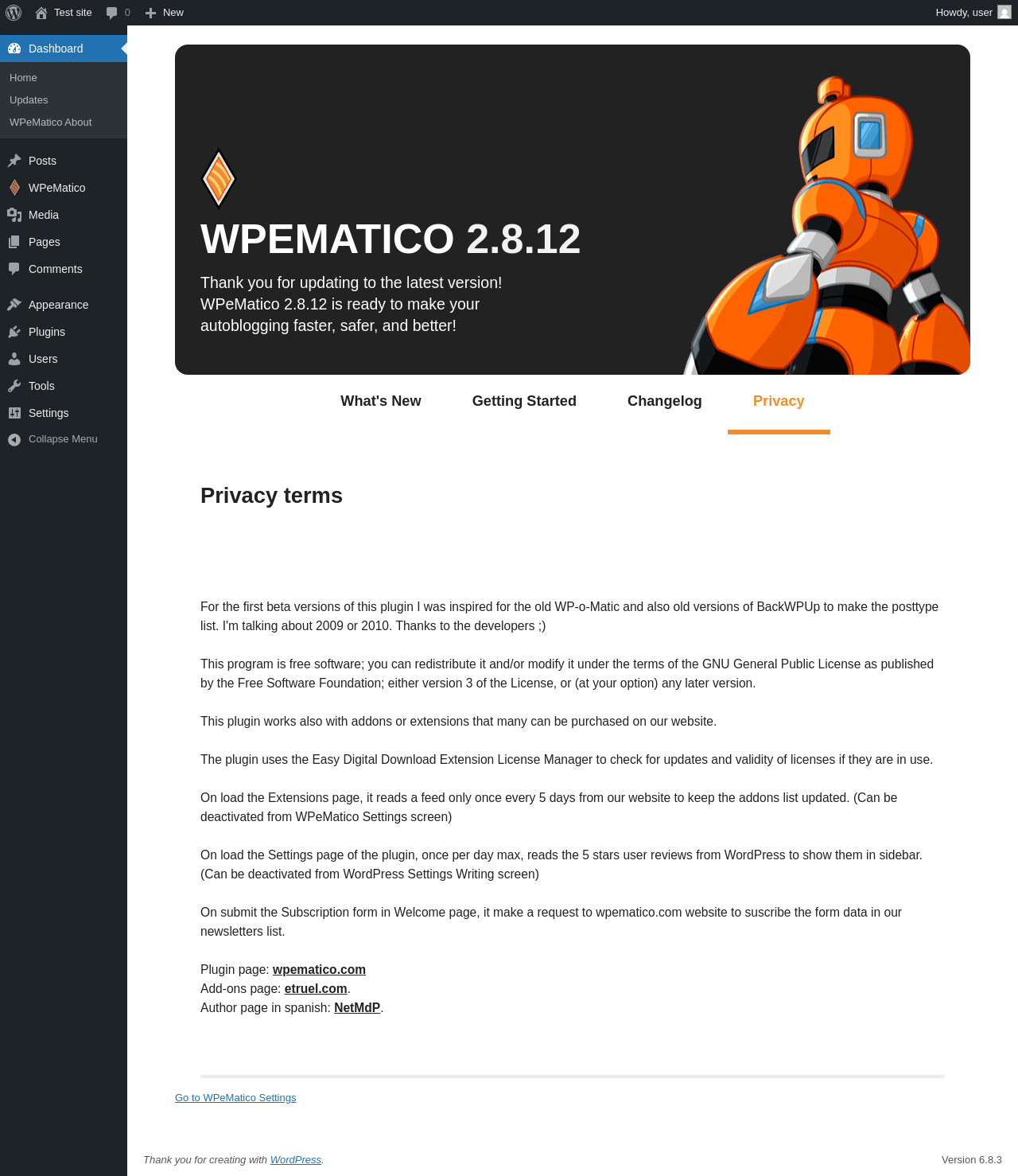Open Home under Dashboard submenu
1018x1176 pixels.
point(23,77)
